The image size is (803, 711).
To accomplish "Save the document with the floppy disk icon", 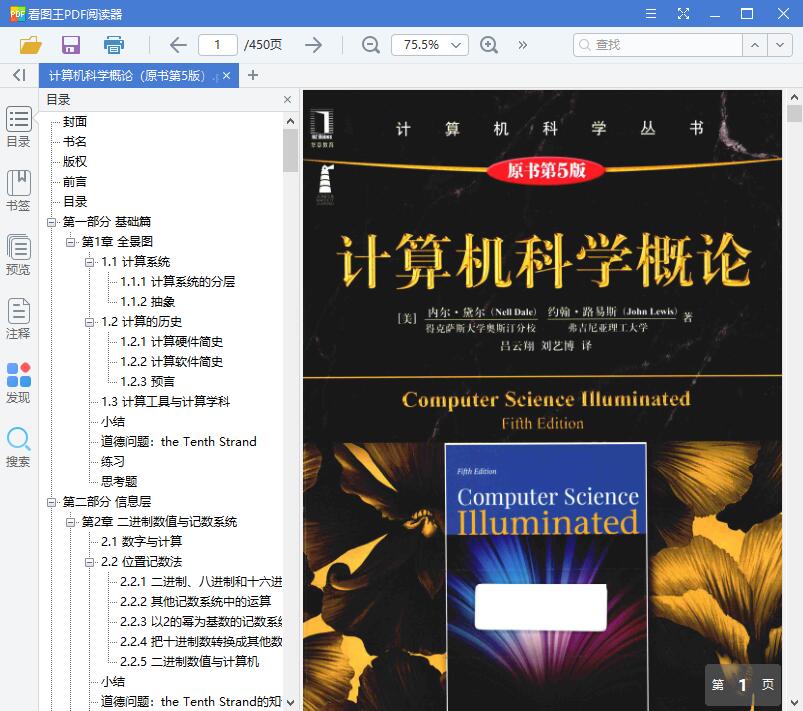I will click(x=71, y=45).
